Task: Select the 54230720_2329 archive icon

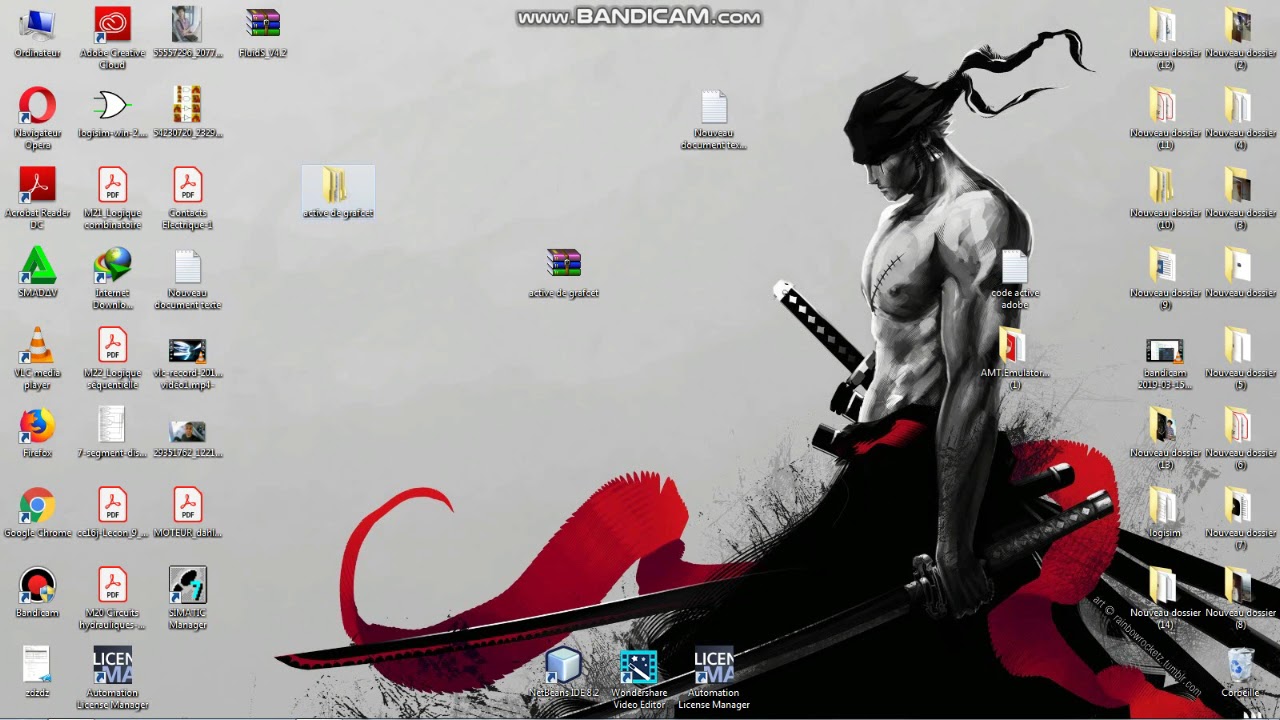Action: click(187, 112)
